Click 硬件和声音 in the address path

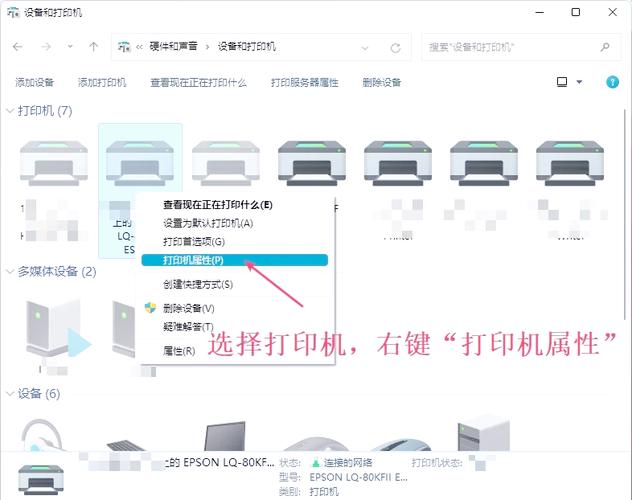pyautogui.click(x=173, y=46)
